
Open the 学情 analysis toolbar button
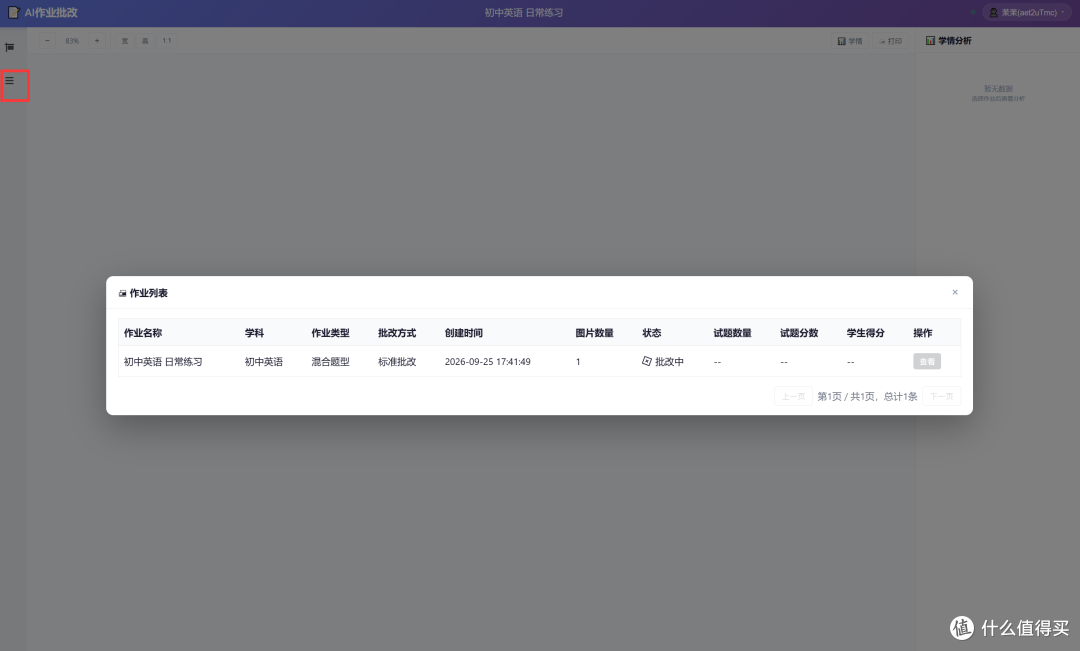(x=850, y=41)
